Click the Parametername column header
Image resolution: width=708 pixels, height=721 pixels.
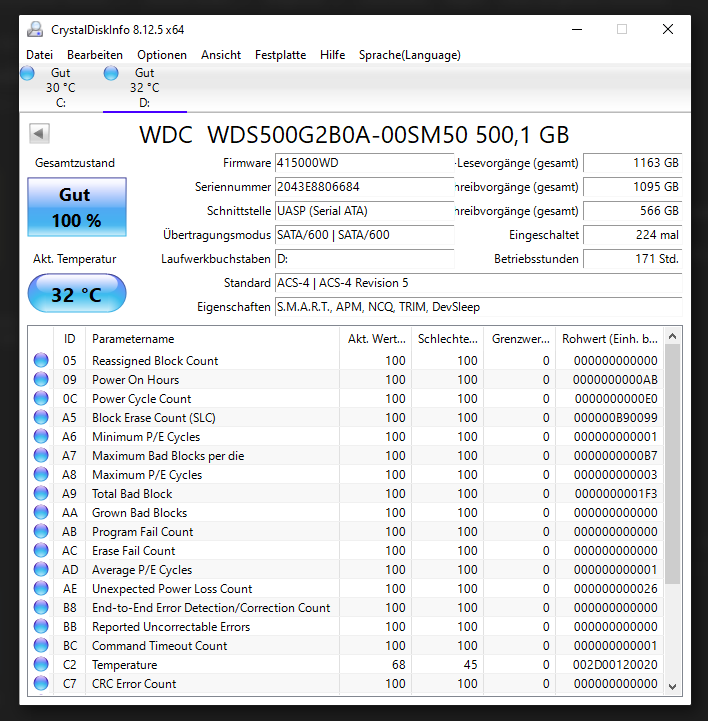pos(212,339)
